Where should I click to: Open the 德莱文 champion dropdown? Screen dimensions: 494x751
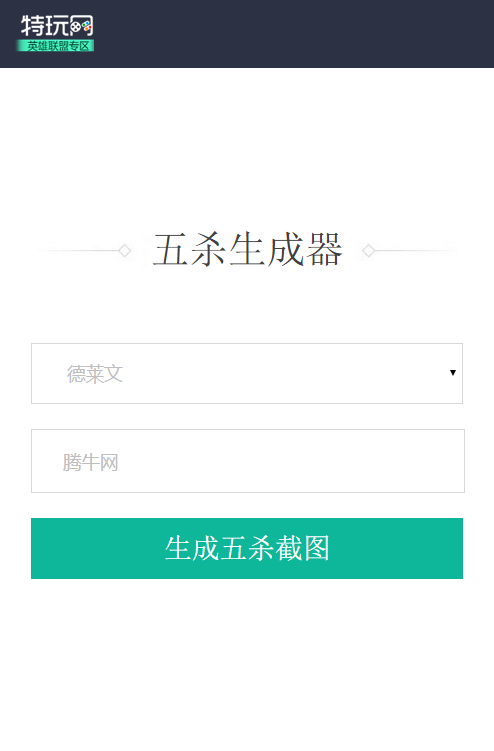247,373
